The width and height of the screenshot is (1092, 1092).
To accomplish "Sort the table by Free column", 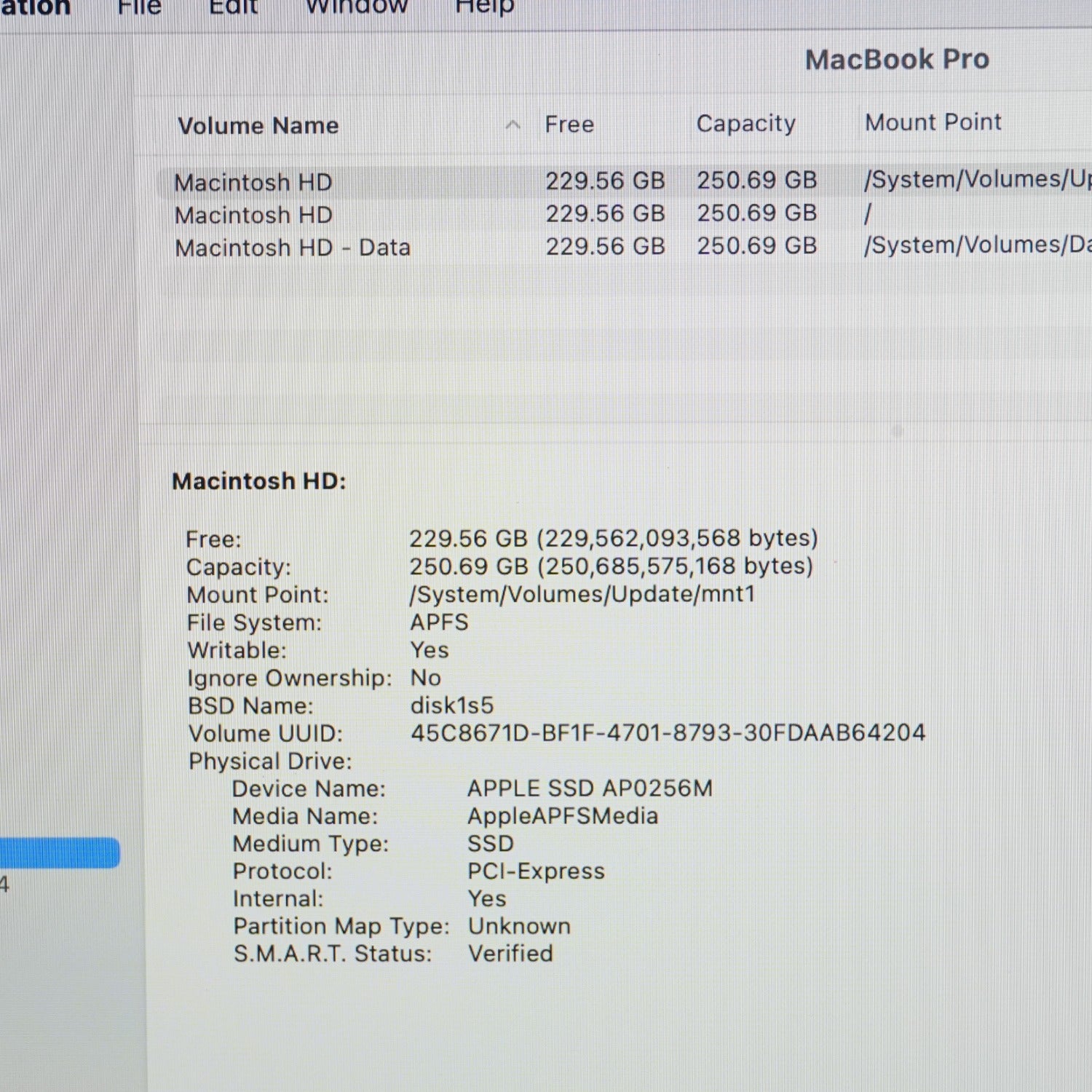I will 569,124.
